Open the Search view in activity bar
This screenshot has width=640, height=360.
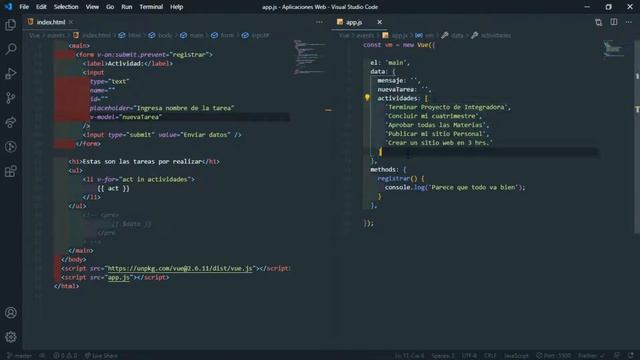pyautogui.click(x=11, y=49)
